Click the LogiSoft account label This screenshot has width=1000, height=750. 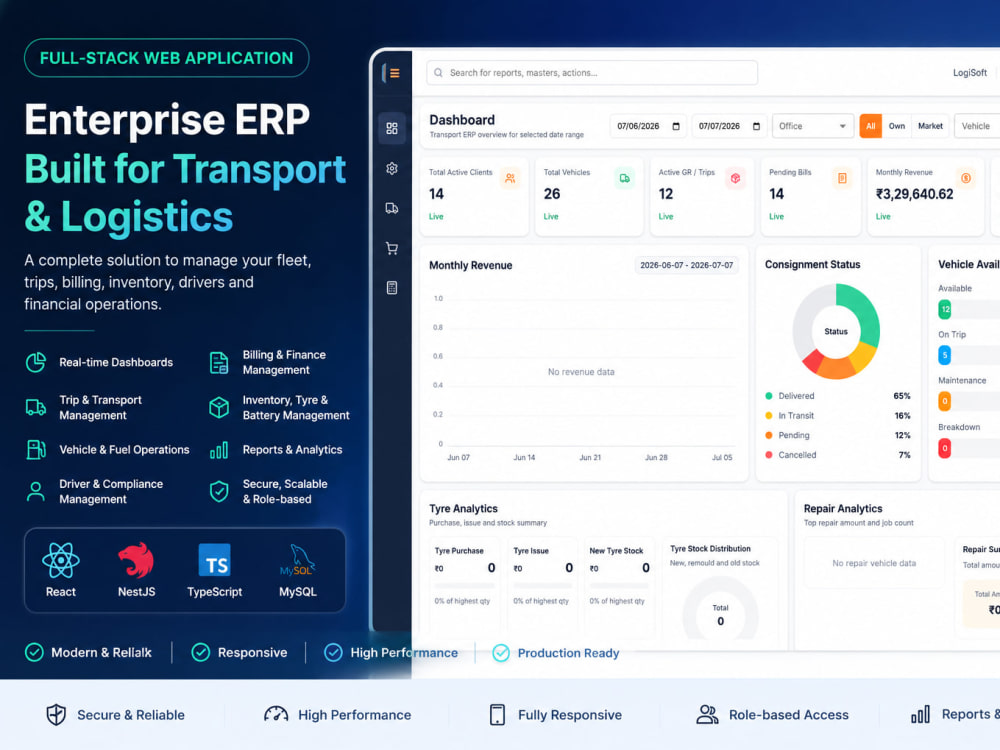969,73
